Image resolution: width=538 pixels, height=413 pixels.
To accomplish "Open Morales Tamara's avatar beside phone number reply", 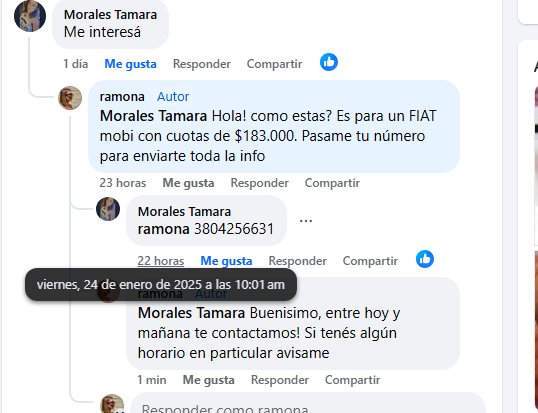I will pos(108,209).
